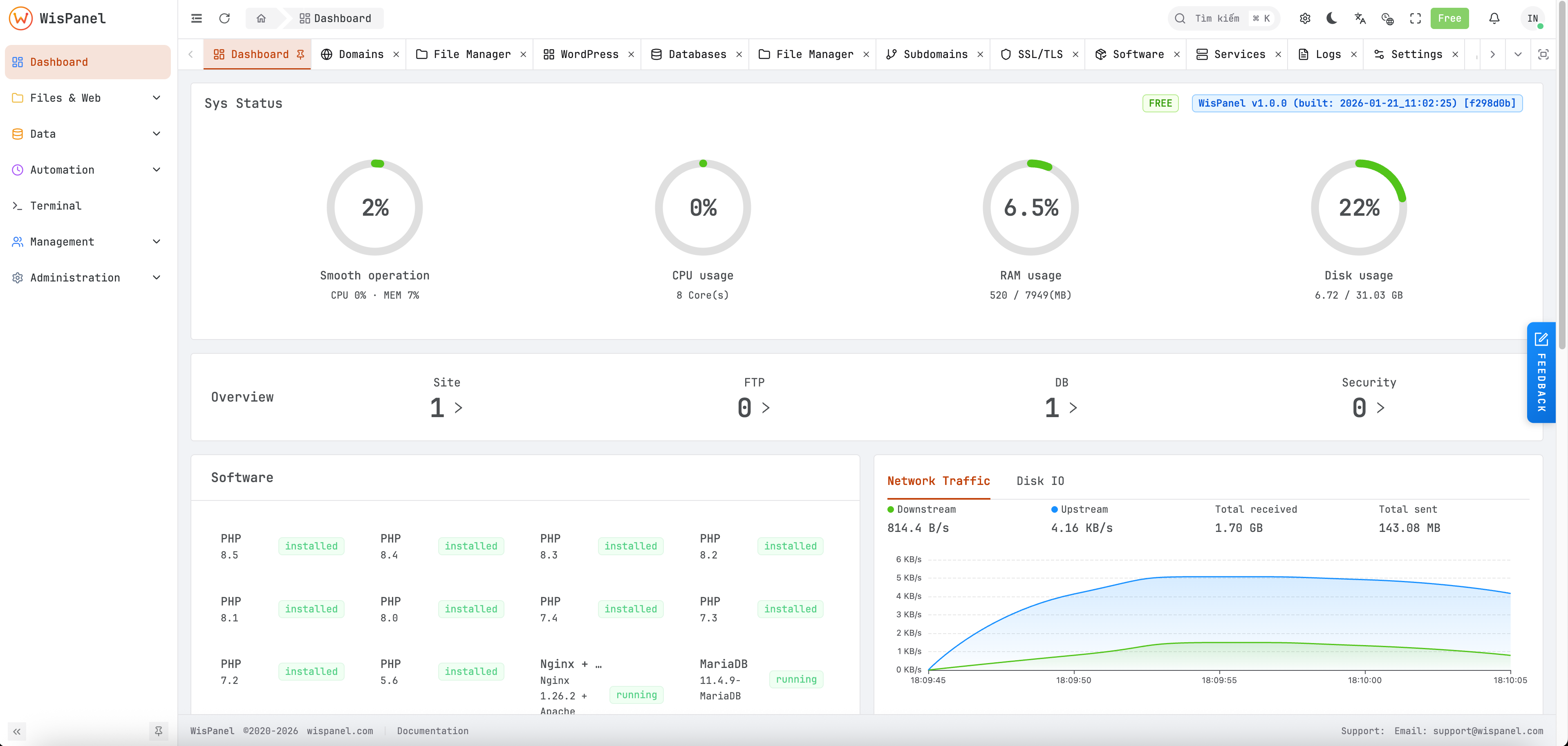
Task: Enter fullscreen using the expand icon
Action: click(x=1415, y=18)
